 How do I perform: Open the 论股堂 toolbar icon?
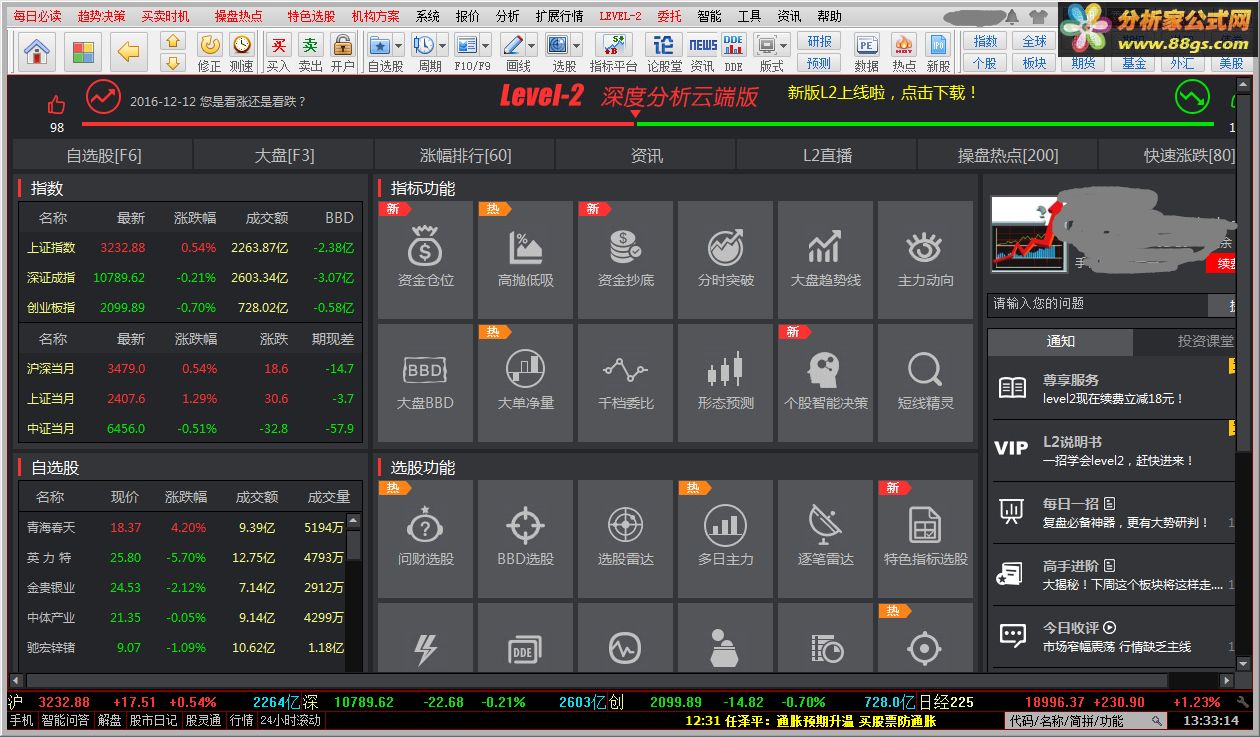click(x=663, y=51)
